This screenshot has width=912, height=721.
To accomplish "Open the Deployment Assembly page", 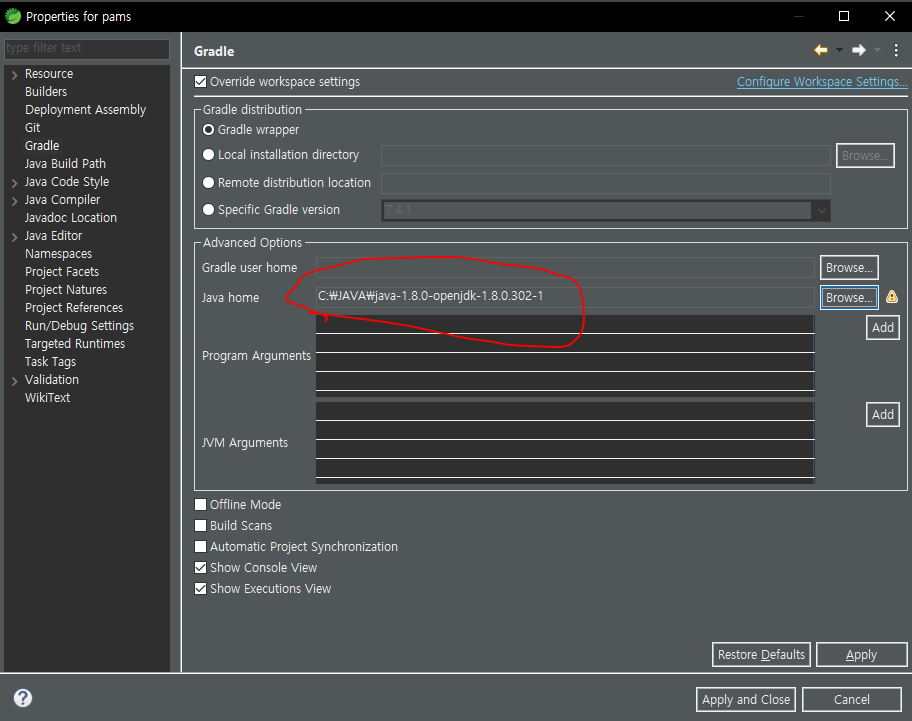I will [x=86, y=109].
